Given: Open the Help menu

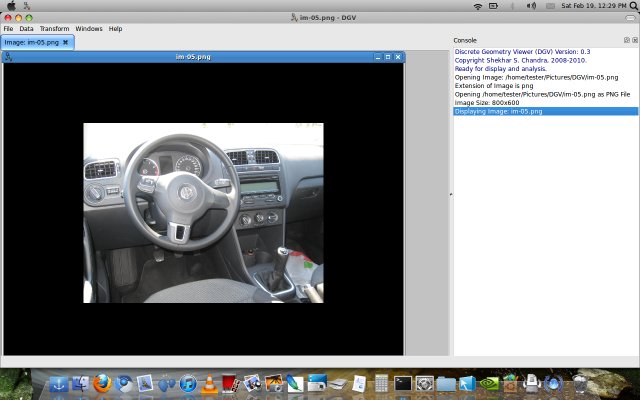Looking at the screenshot, I should pyautogui.click(x=116, y=29).
